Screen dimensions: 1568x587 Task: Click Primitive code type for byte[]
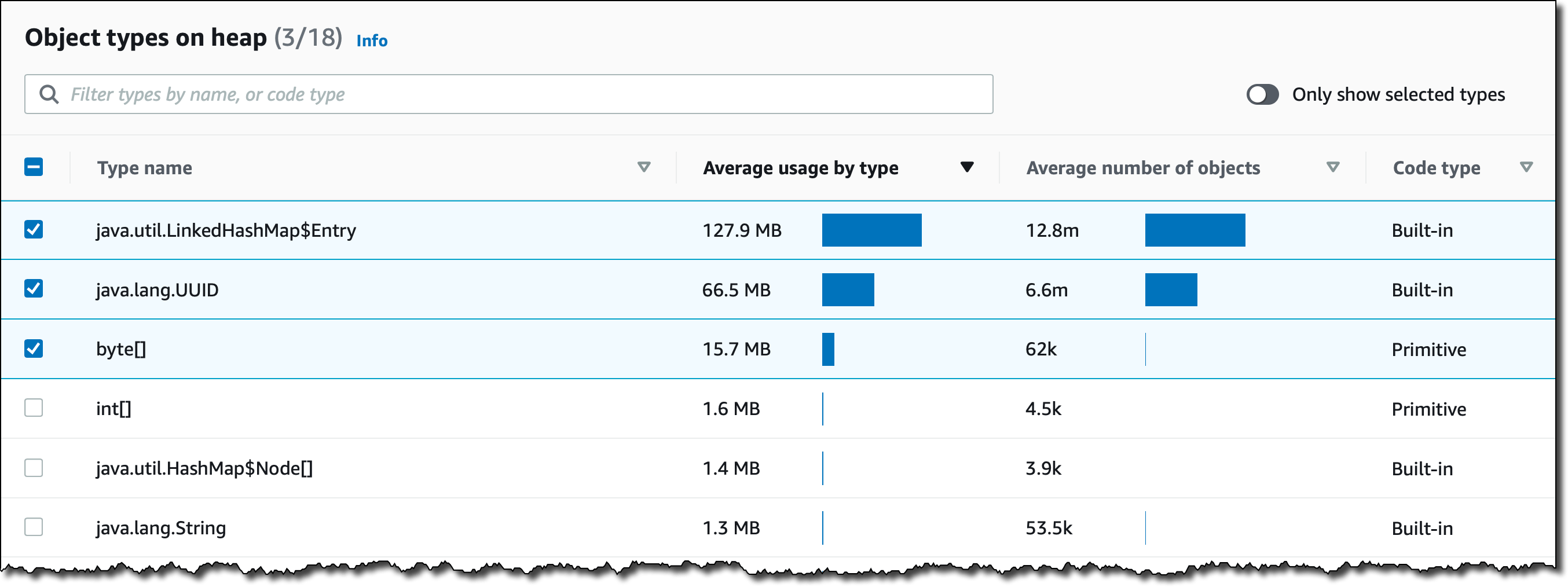pyautogui.click(x=1428, y=350)
